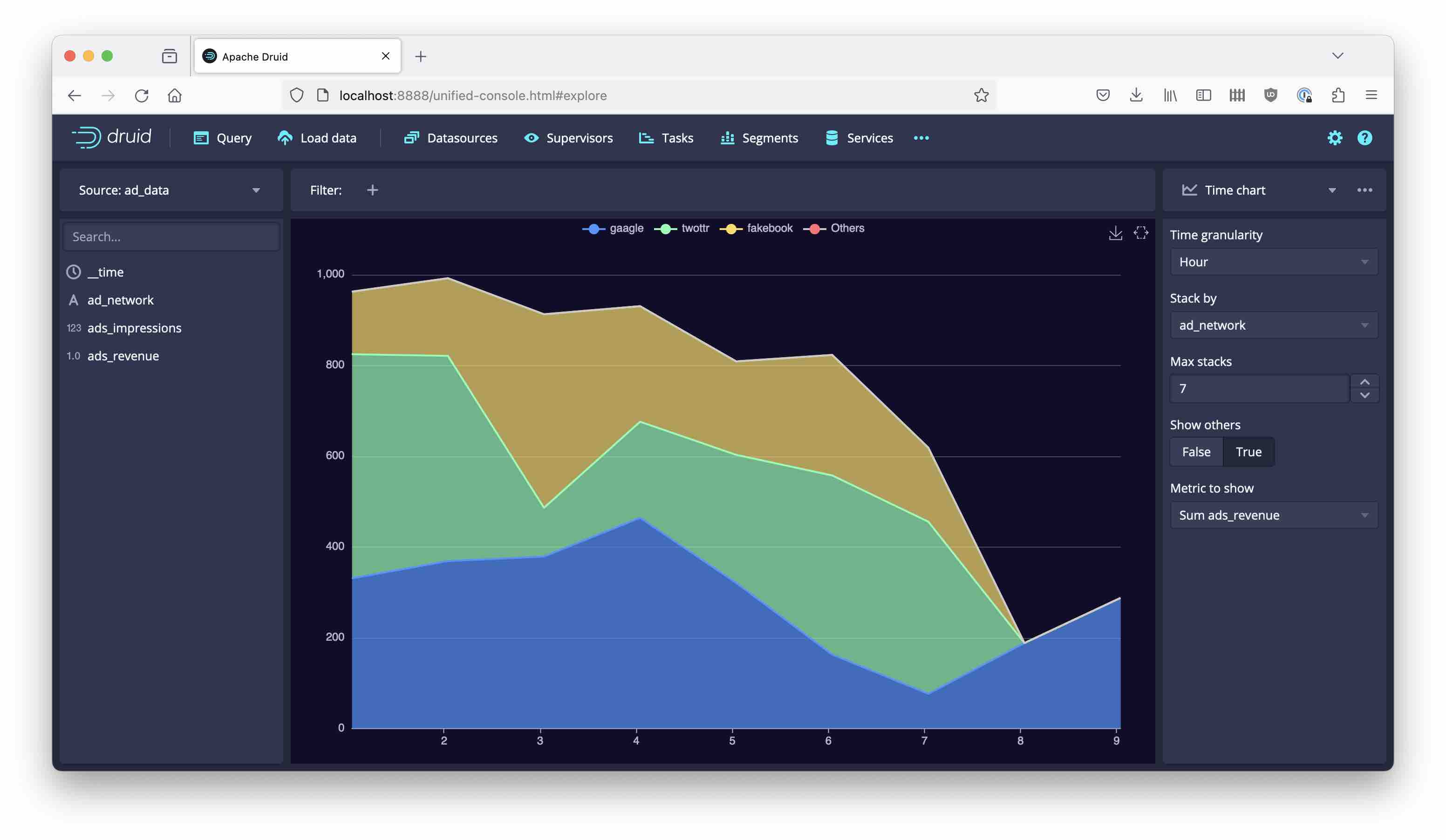Open the Segments view

758,138
